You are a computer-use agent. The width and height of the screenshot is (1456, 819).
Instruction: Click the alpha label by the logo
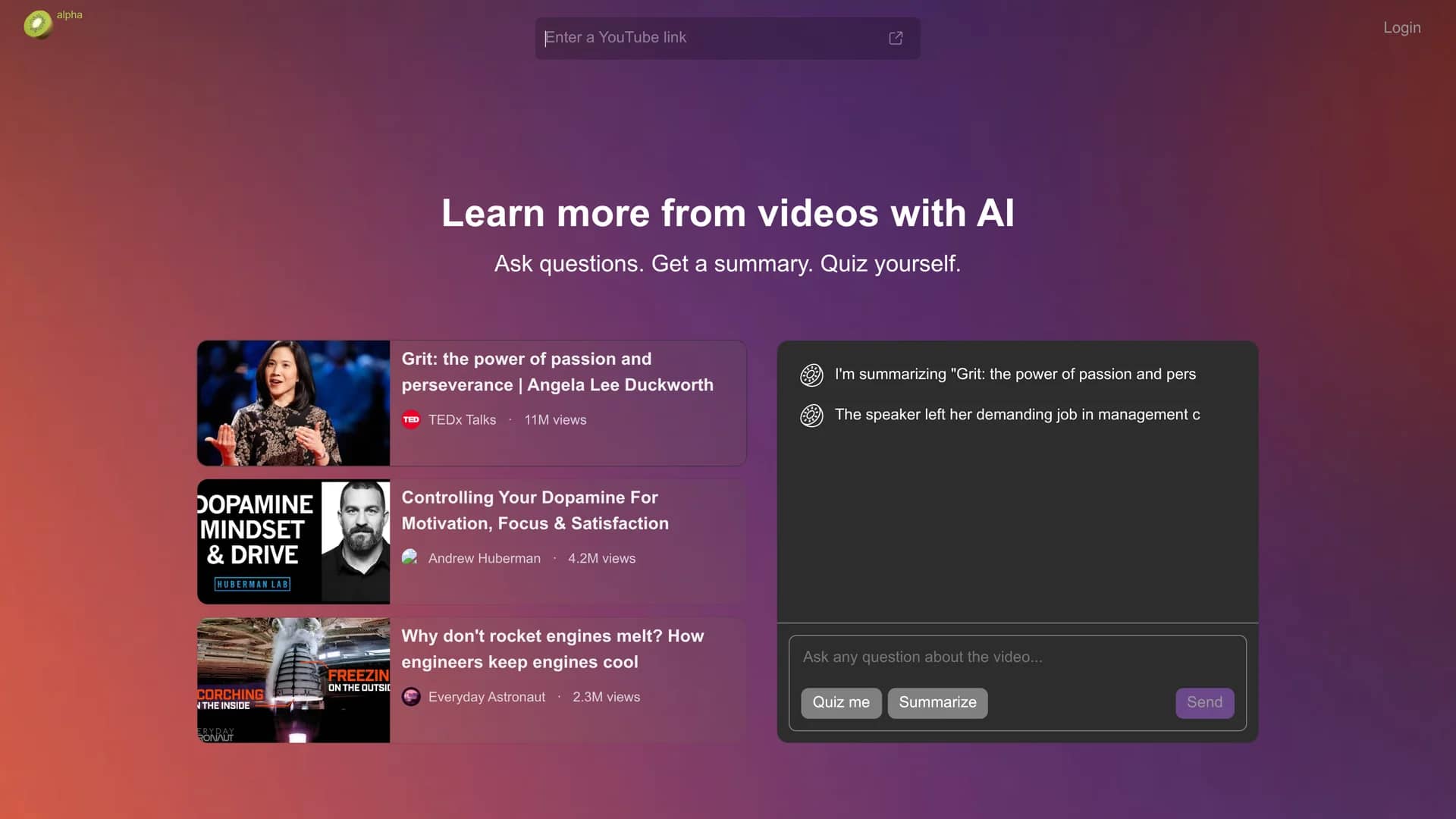point(70,15)
